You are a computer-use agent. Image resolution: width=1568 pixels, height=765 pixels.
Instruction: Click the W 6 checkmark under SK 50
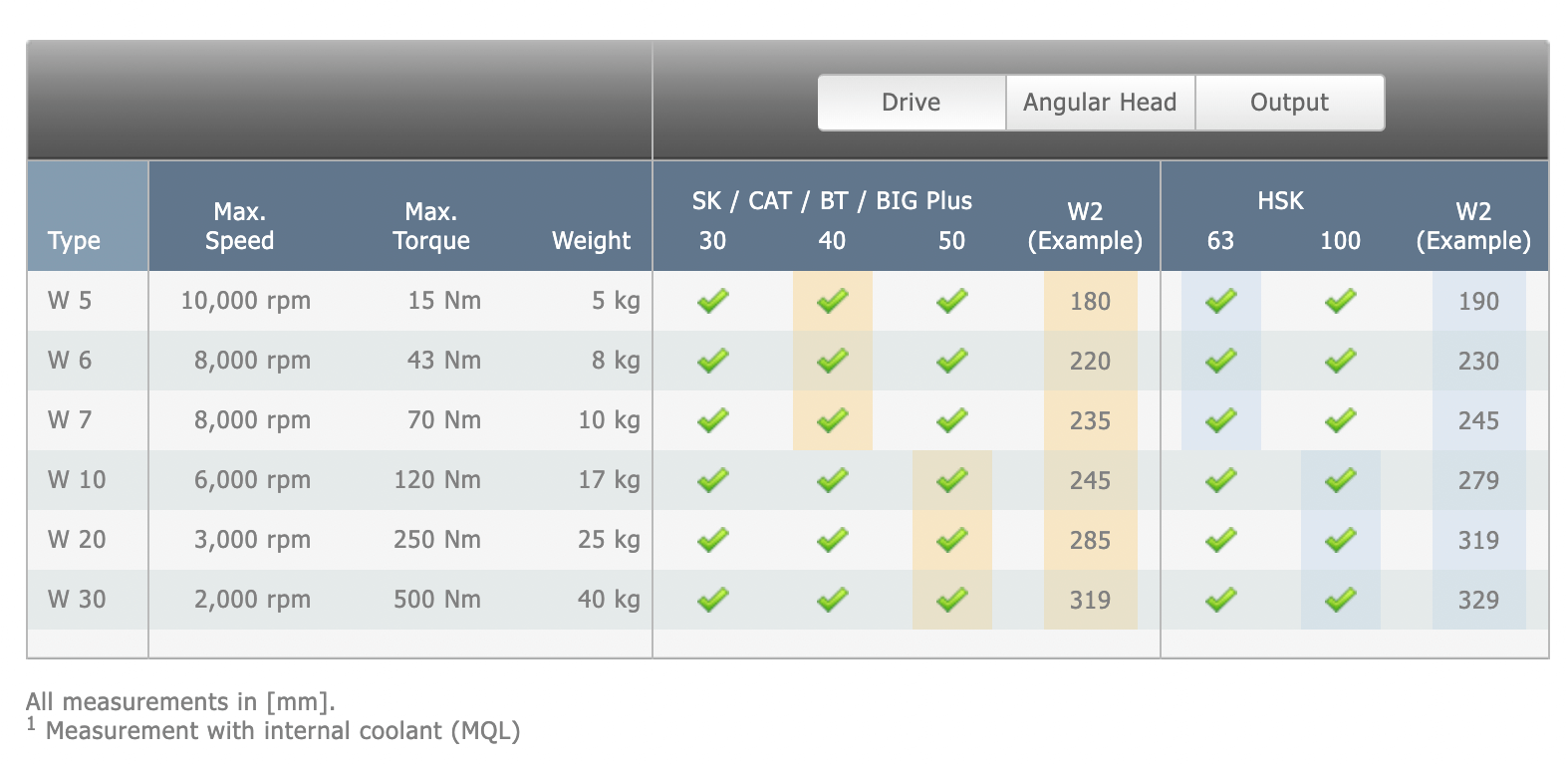click(952, 361)
